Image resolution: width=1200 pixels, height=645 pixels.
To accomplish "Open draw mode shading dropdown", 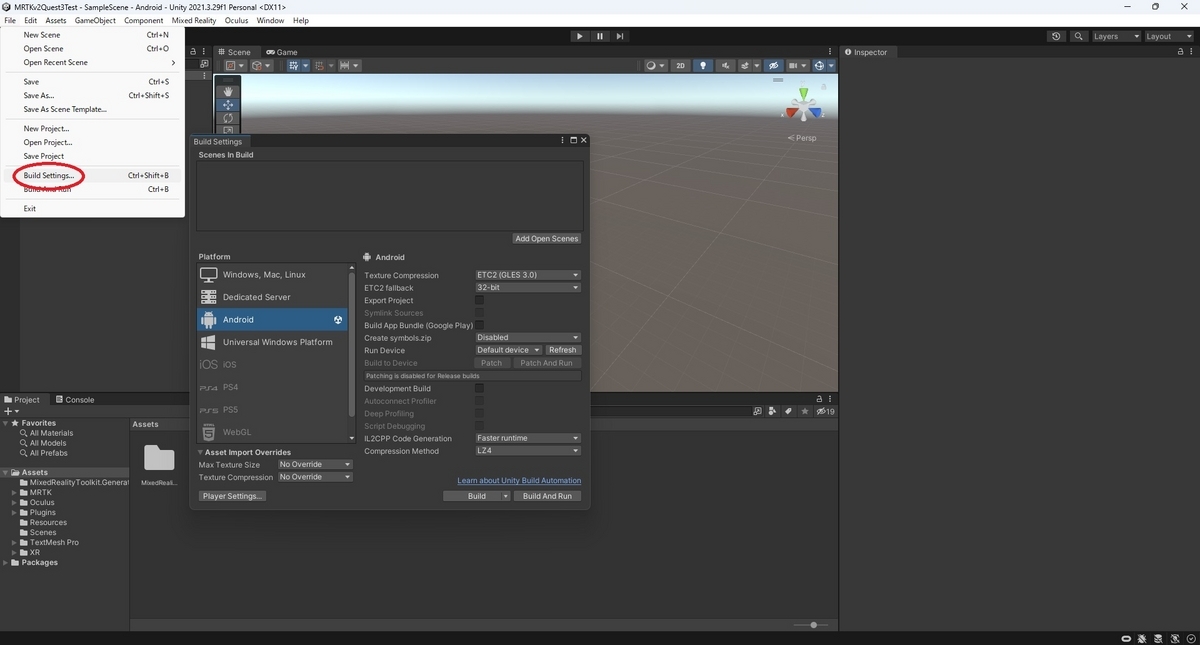I will click(655, 66).
